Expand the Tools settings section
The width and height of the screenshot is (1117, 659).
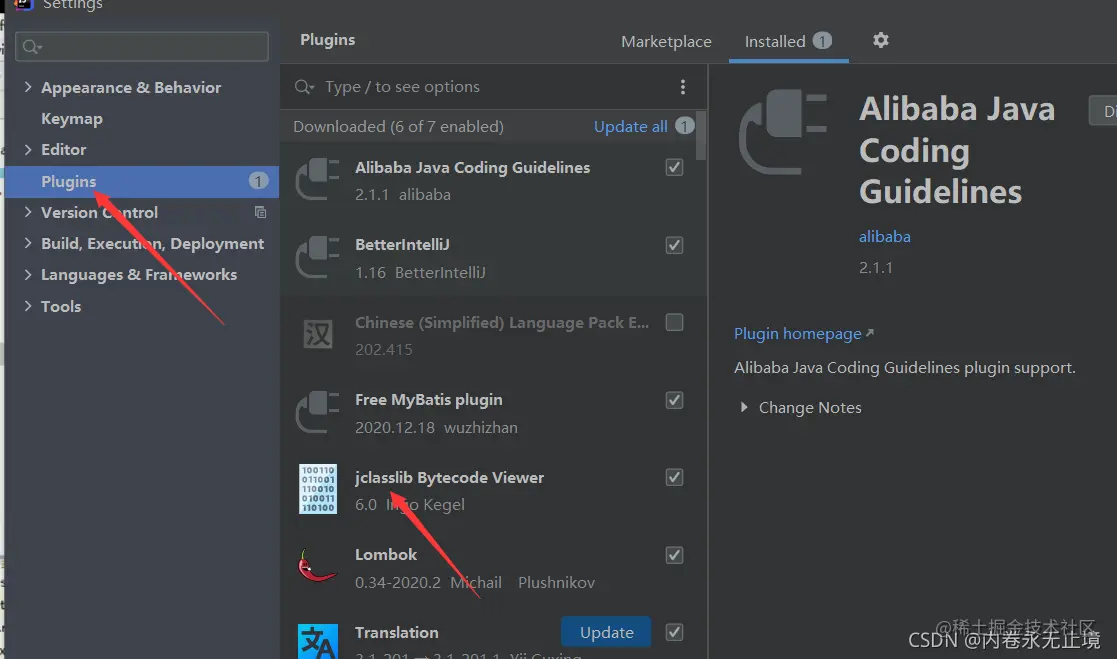pyautogui.click(x=28, y=306)
